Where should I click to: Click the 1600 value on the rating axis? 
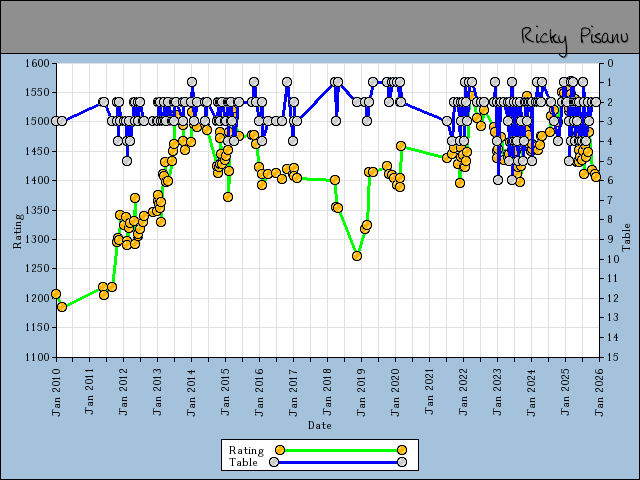35,63
